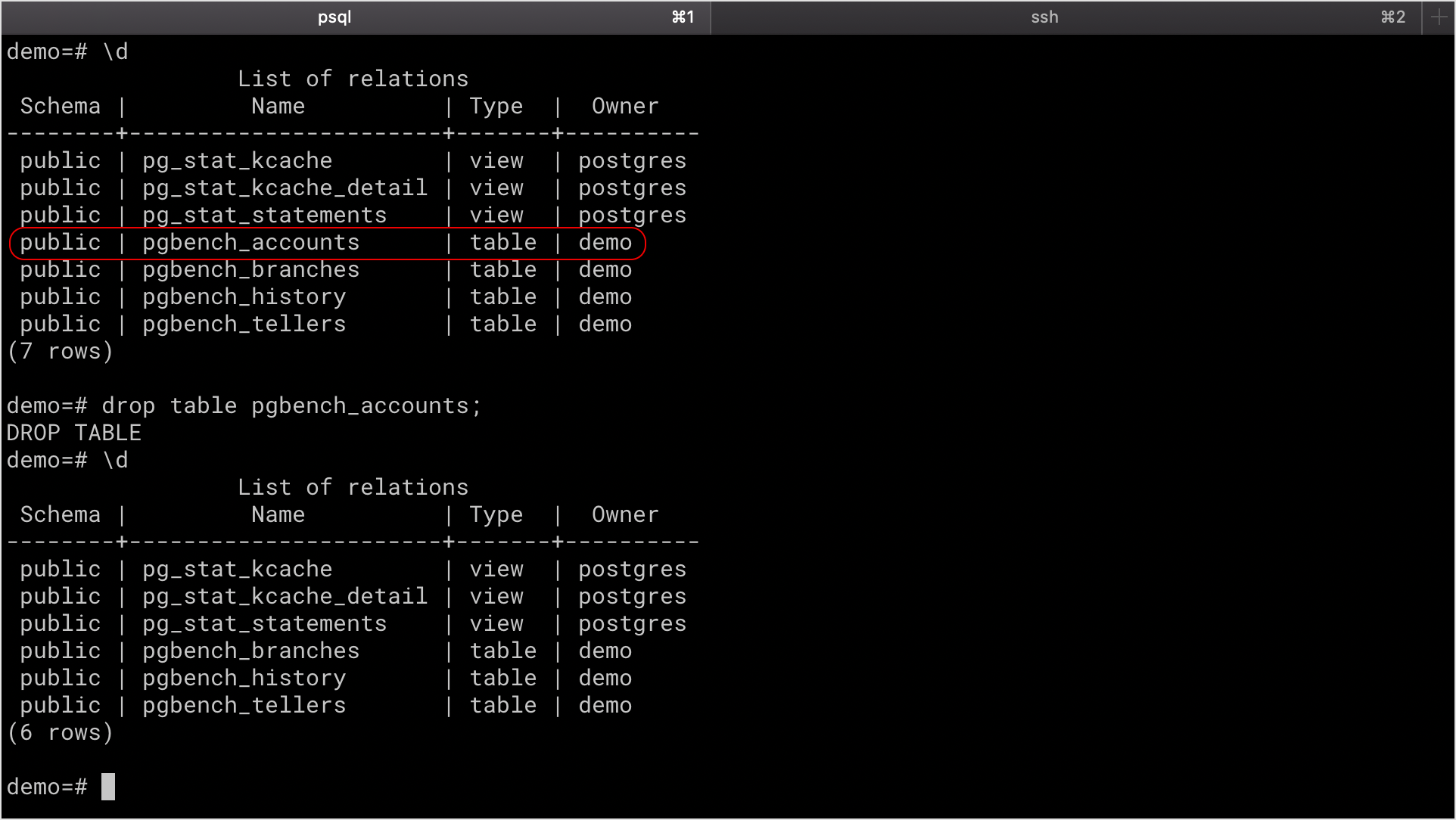Click pgbench_branches in second list
1456x820 pixels.
[x=250, y=651]
